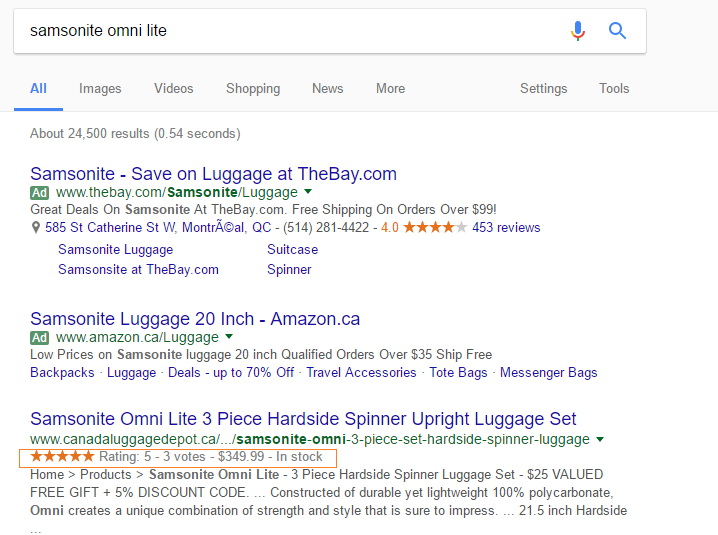Click the magnifying glass search icon

point(618,31)
